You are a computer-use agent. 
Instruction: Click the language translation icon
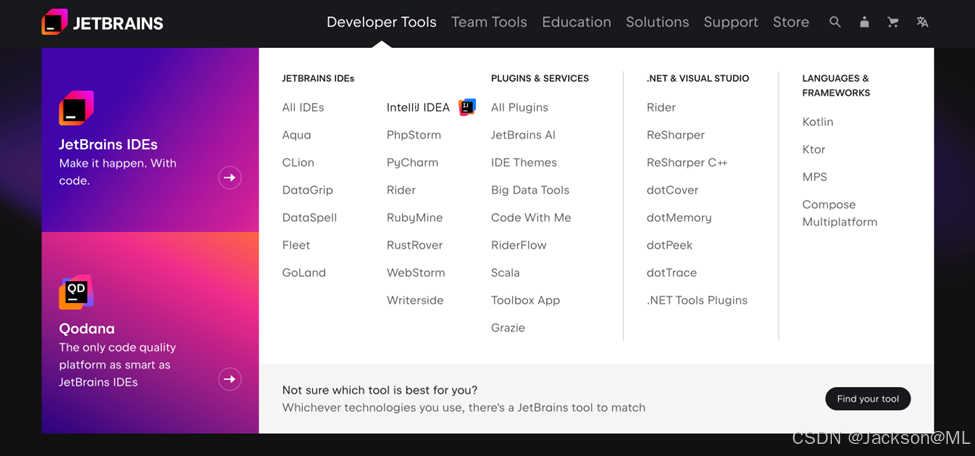(x=922, y=22)
